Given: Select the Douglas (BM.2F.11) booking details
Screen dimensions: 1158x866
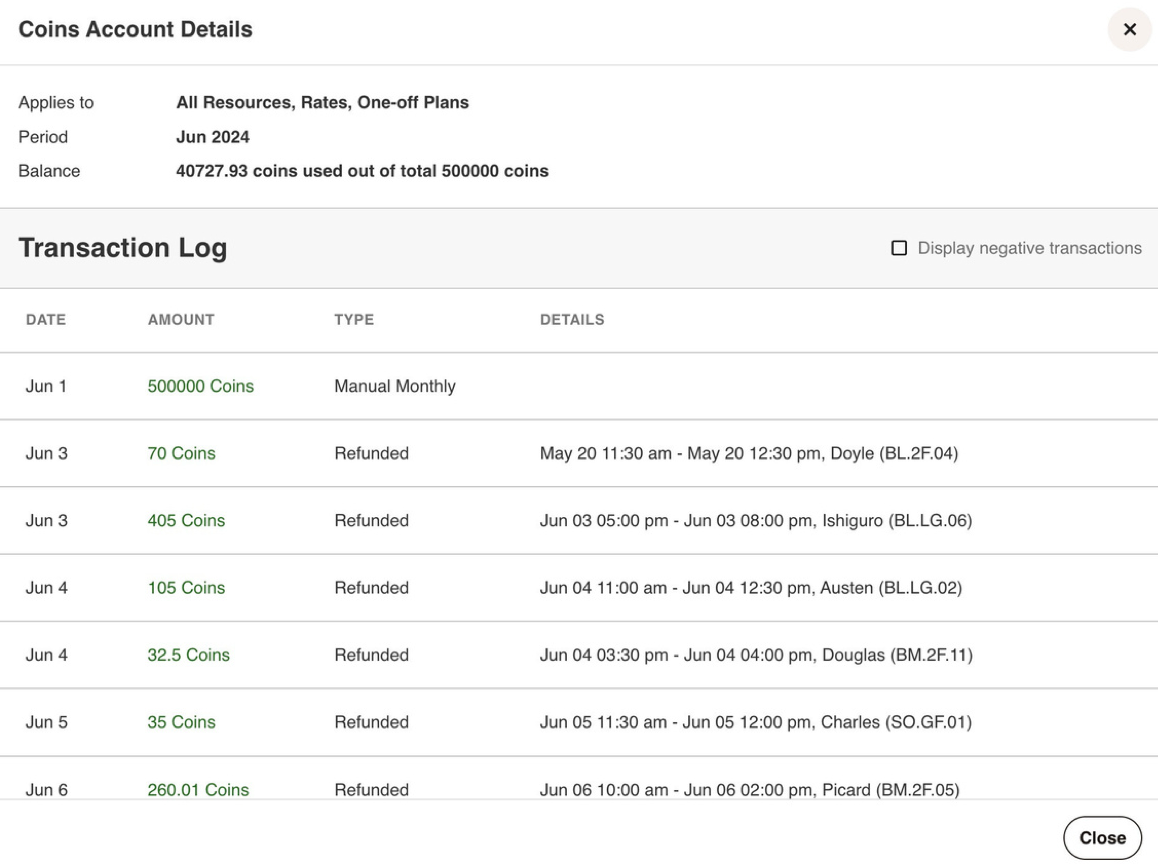Looking at the screenshot, I should click(x=756, y=655).
